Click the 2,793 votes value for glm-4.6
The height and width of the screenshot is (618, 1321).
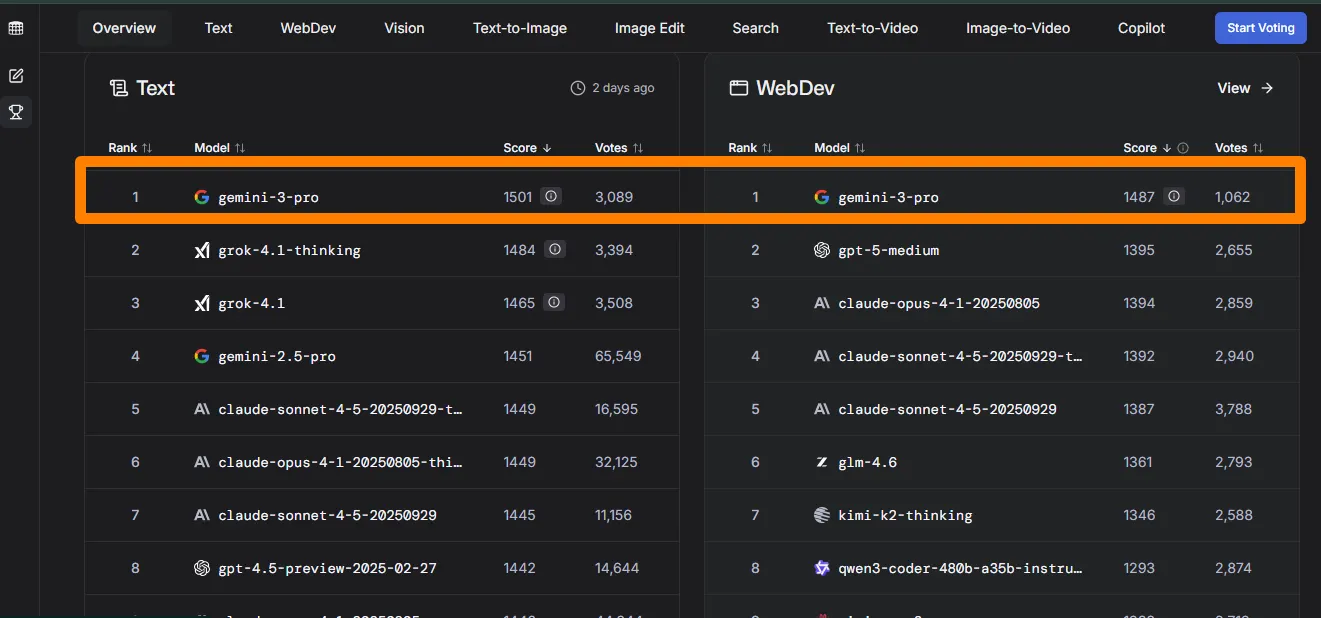1234,462
